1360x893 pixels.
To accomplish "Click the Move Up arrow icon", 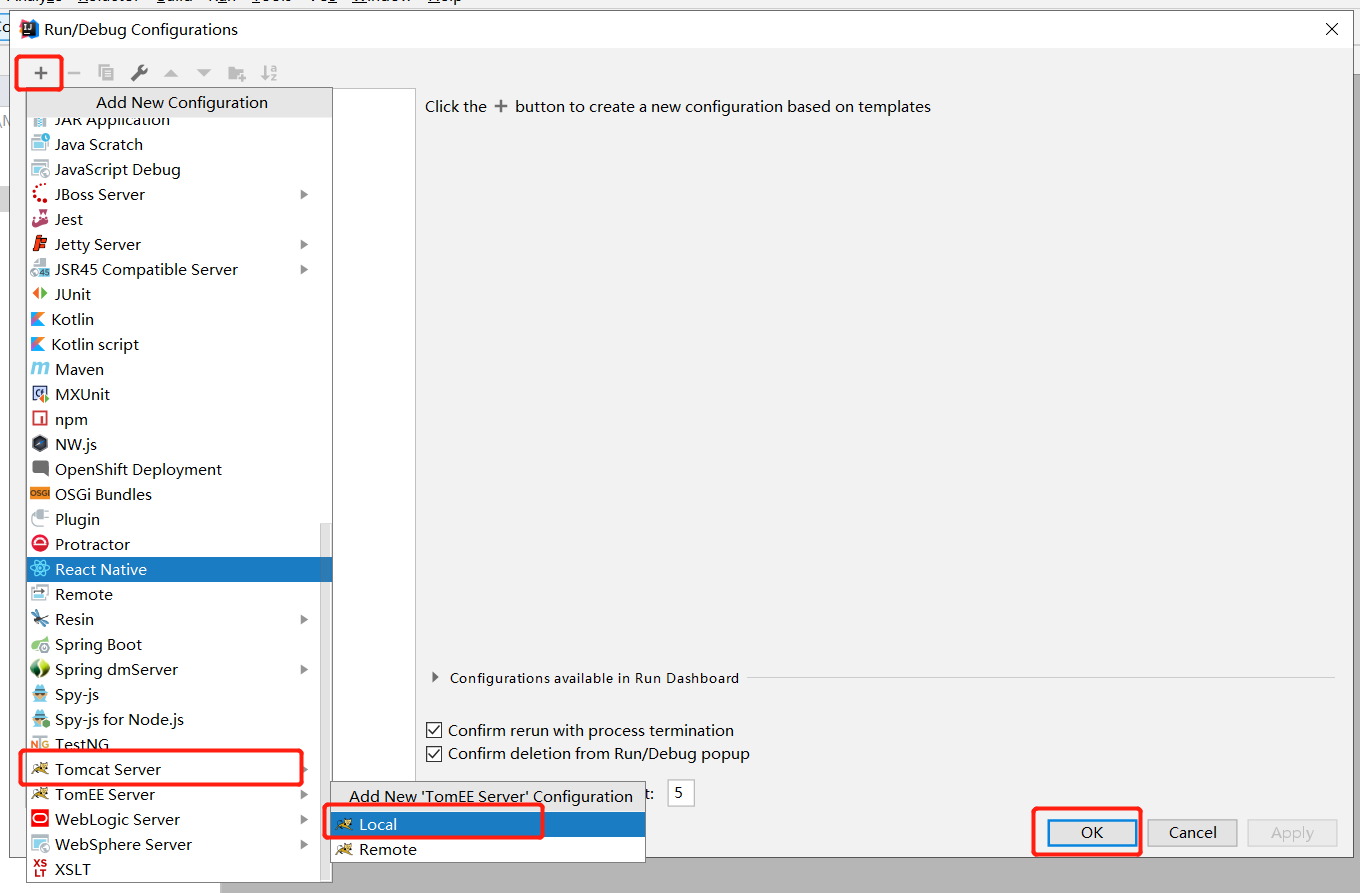I will tap(171, 73).
